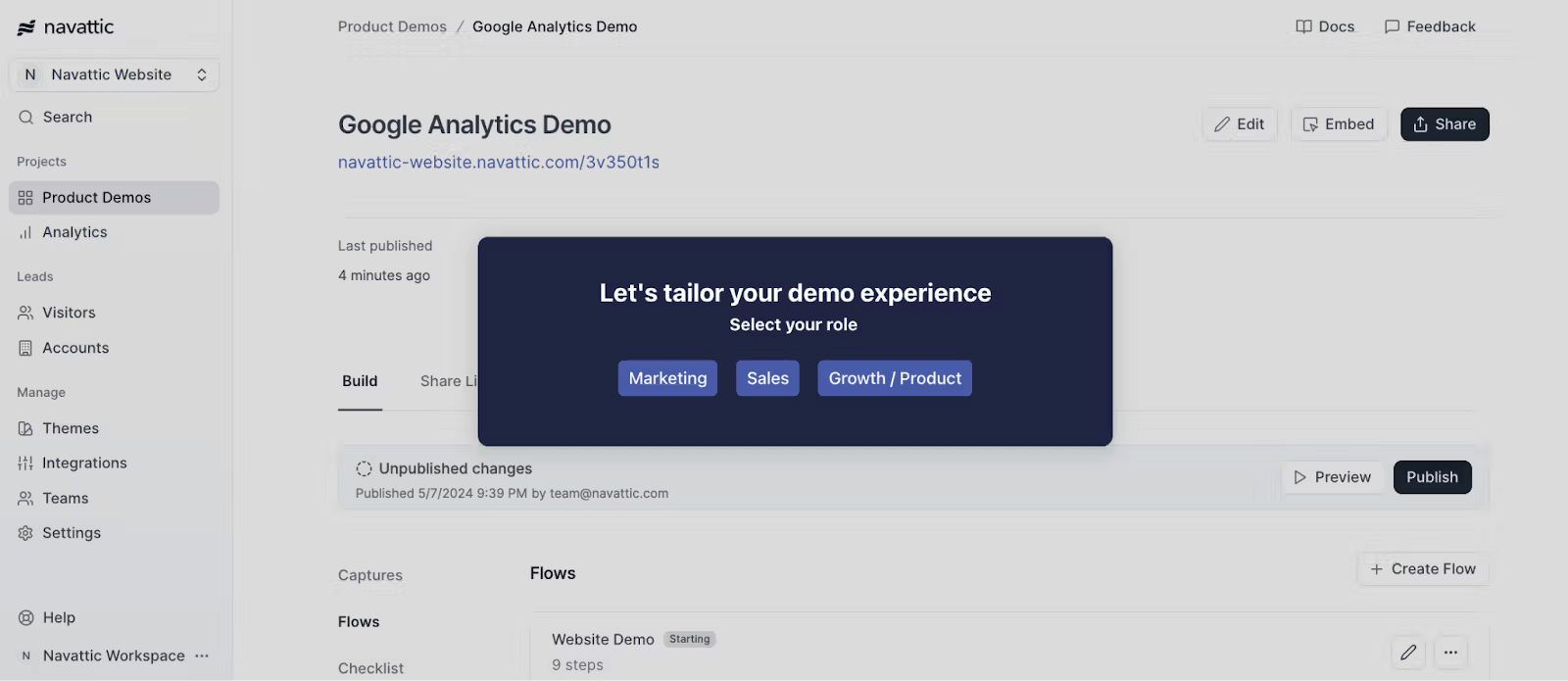Open Product Demos in sidebar
Viewport: 1568px width, 681px height.
pos(114,198)
